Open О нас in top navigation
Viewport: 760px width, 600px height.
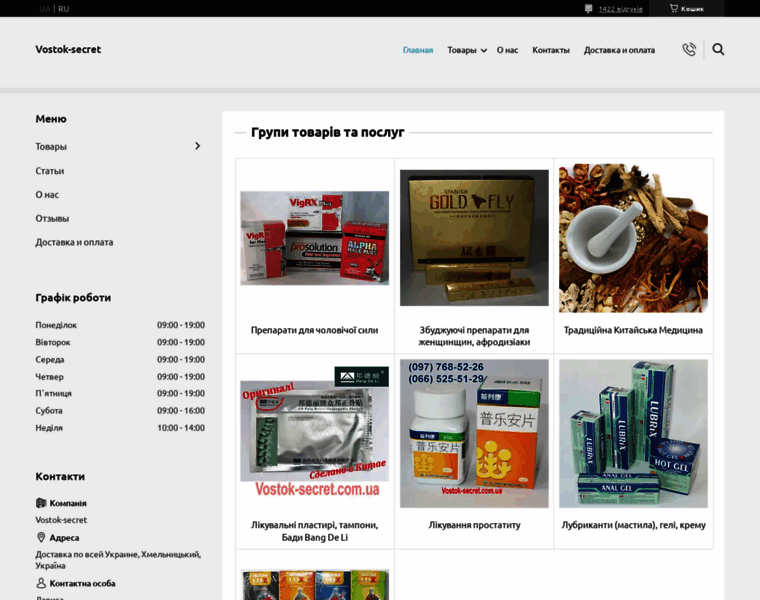point(507,50)
